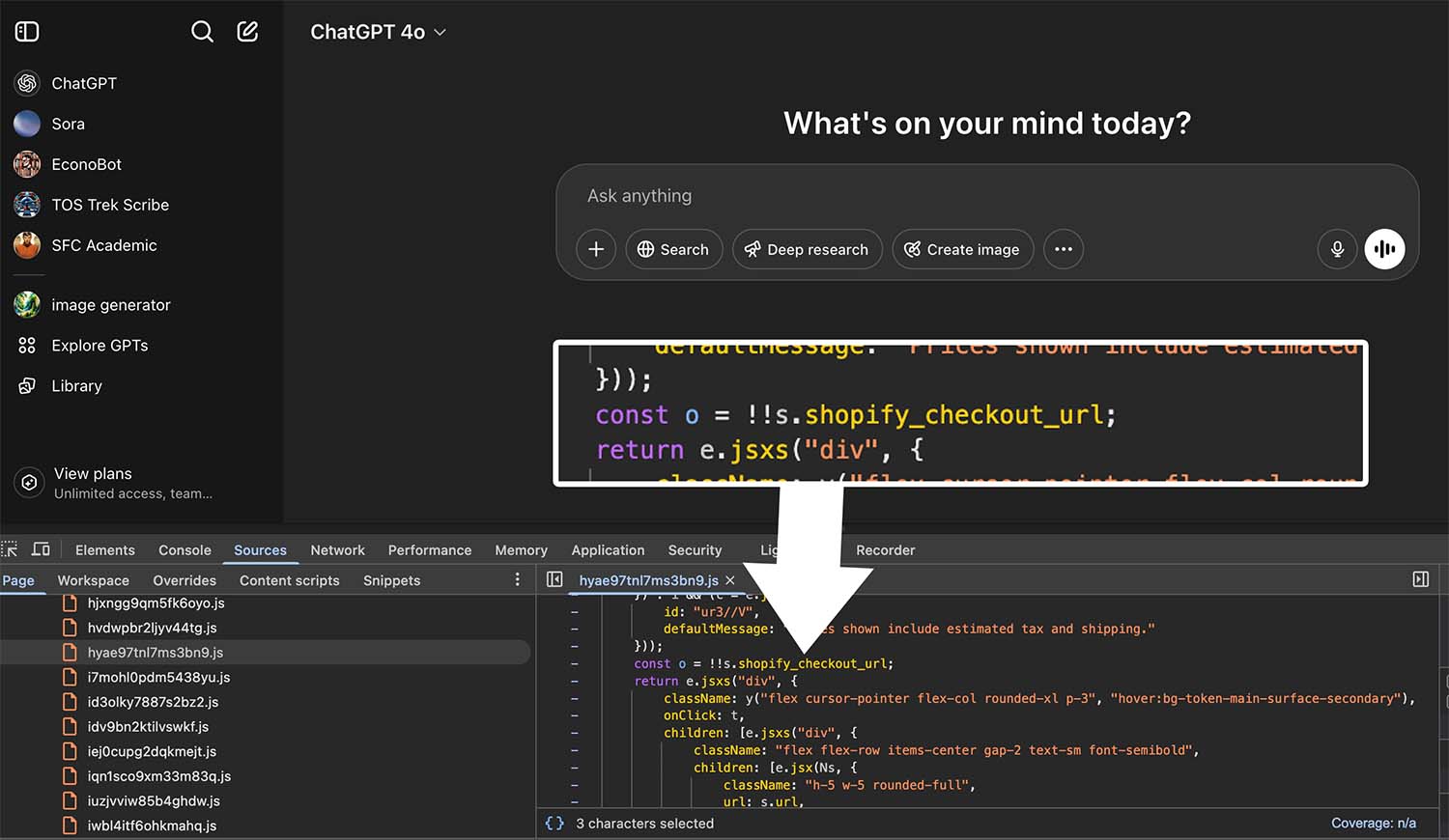Viewport: 1449px width, 840px height.
Task: Click the '3 characters selected' status text
Action: click(x=644, y=824)
